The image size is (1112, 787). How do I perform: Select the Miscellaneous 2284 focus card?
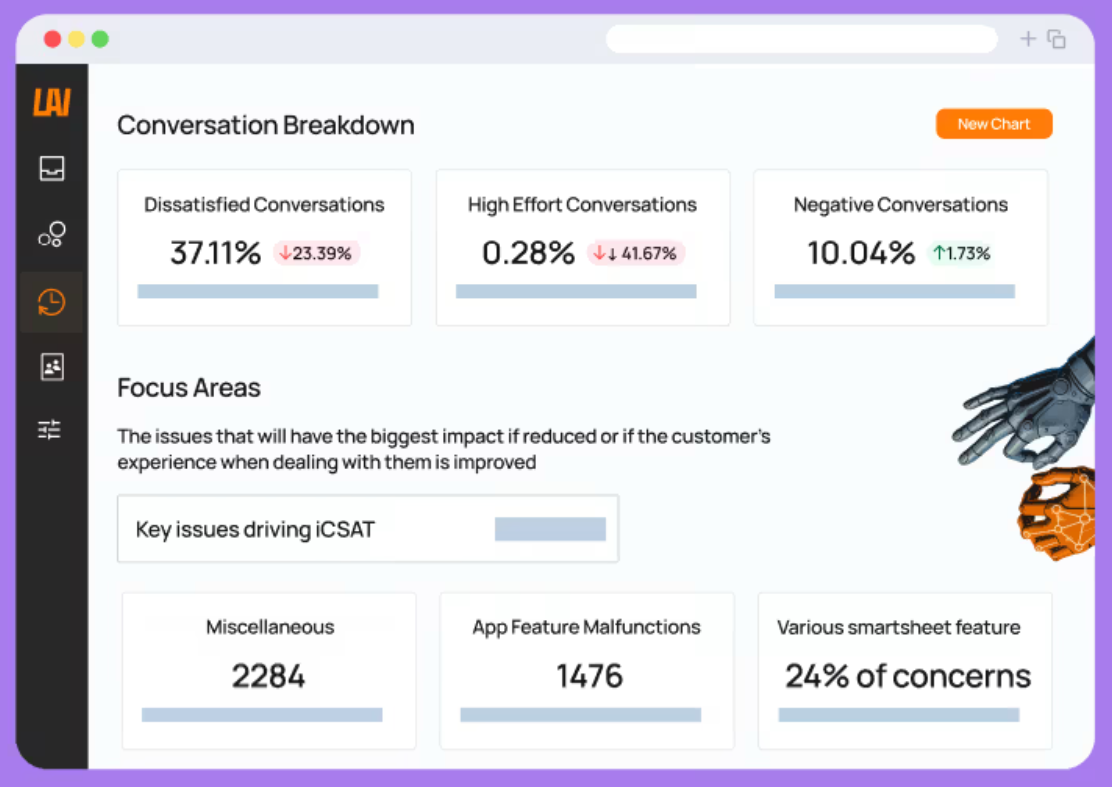point(269,671)
